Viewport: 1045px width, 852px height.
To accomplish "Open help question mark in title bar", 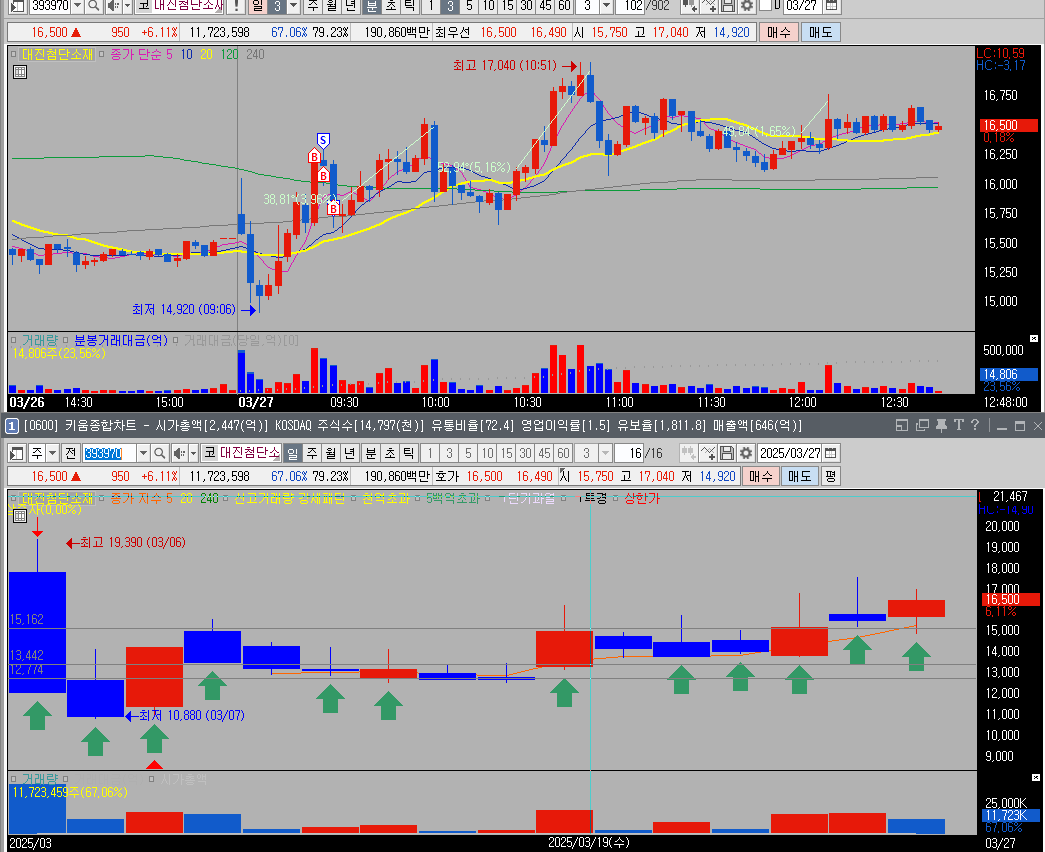I will click(x=975, y=425).
